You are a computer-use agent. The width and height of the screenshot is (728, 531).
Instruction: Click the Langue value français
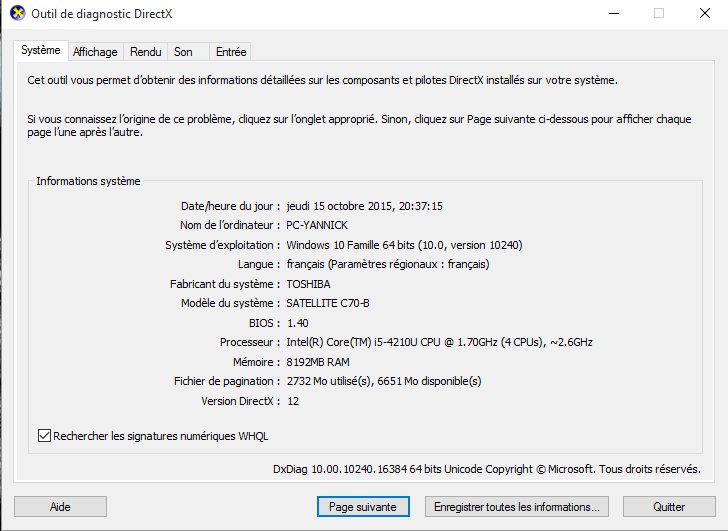pos(388,264)
